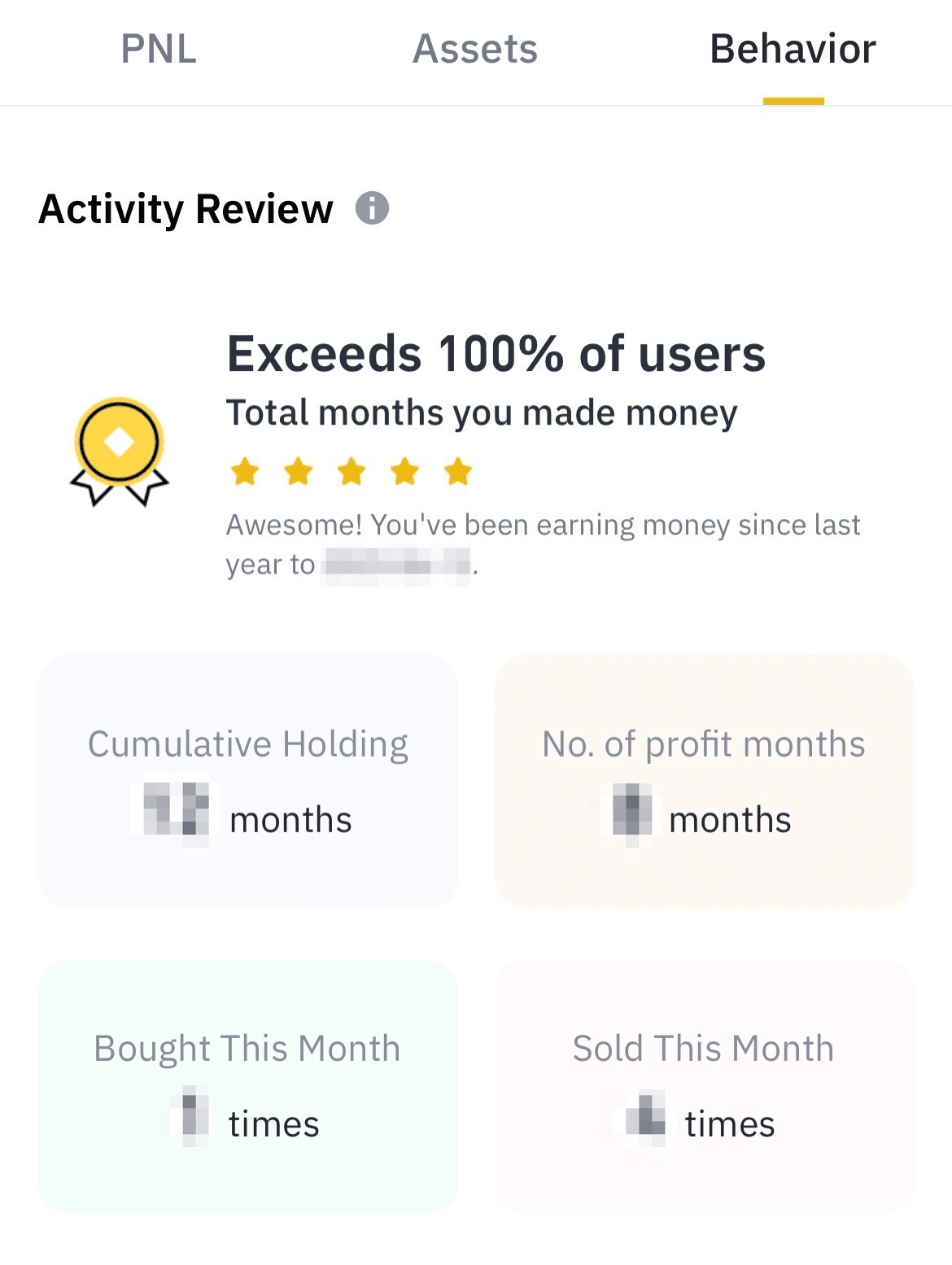Click the Activity Review heading

[x=186, y=209]
